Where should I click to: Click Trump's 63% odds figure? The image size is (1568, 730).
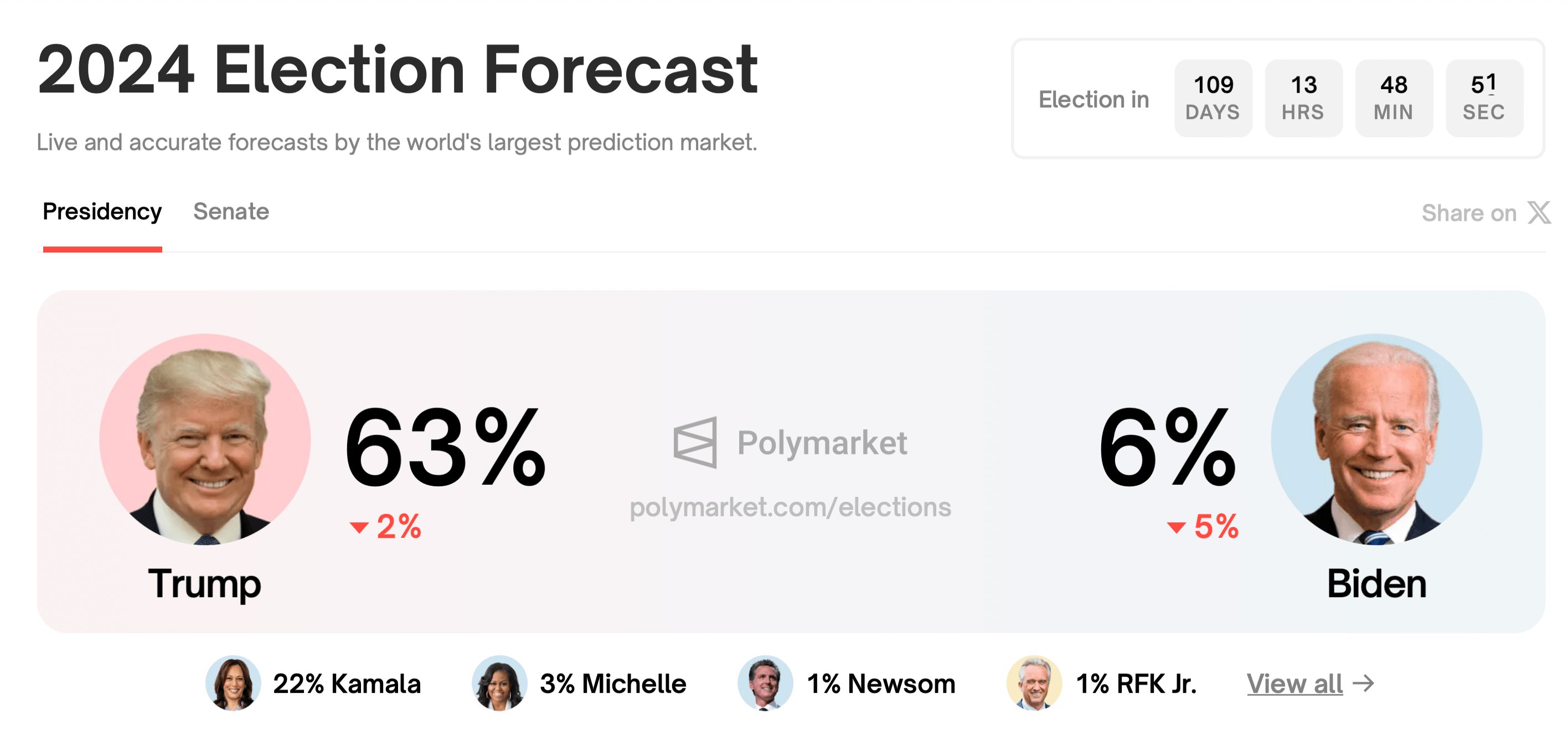tap(445, 449)
